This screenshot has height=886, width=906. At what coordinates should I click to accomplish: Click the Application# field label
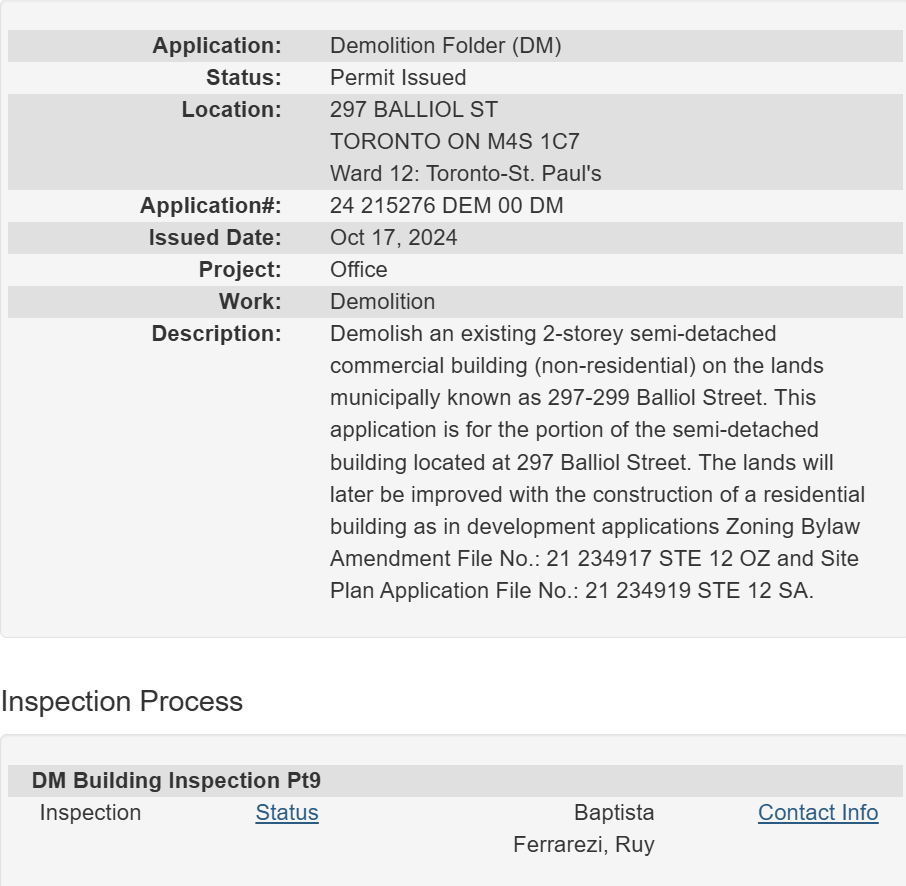(x=210, y=206)
